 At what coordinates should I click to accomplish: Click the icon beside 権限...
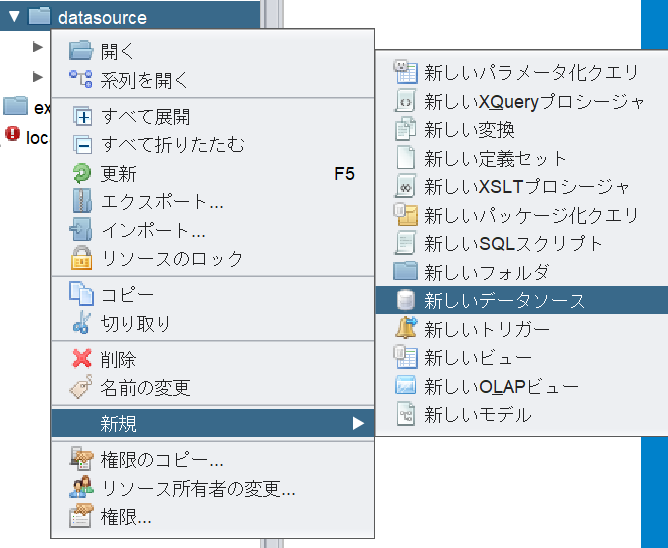pos(81,516)
